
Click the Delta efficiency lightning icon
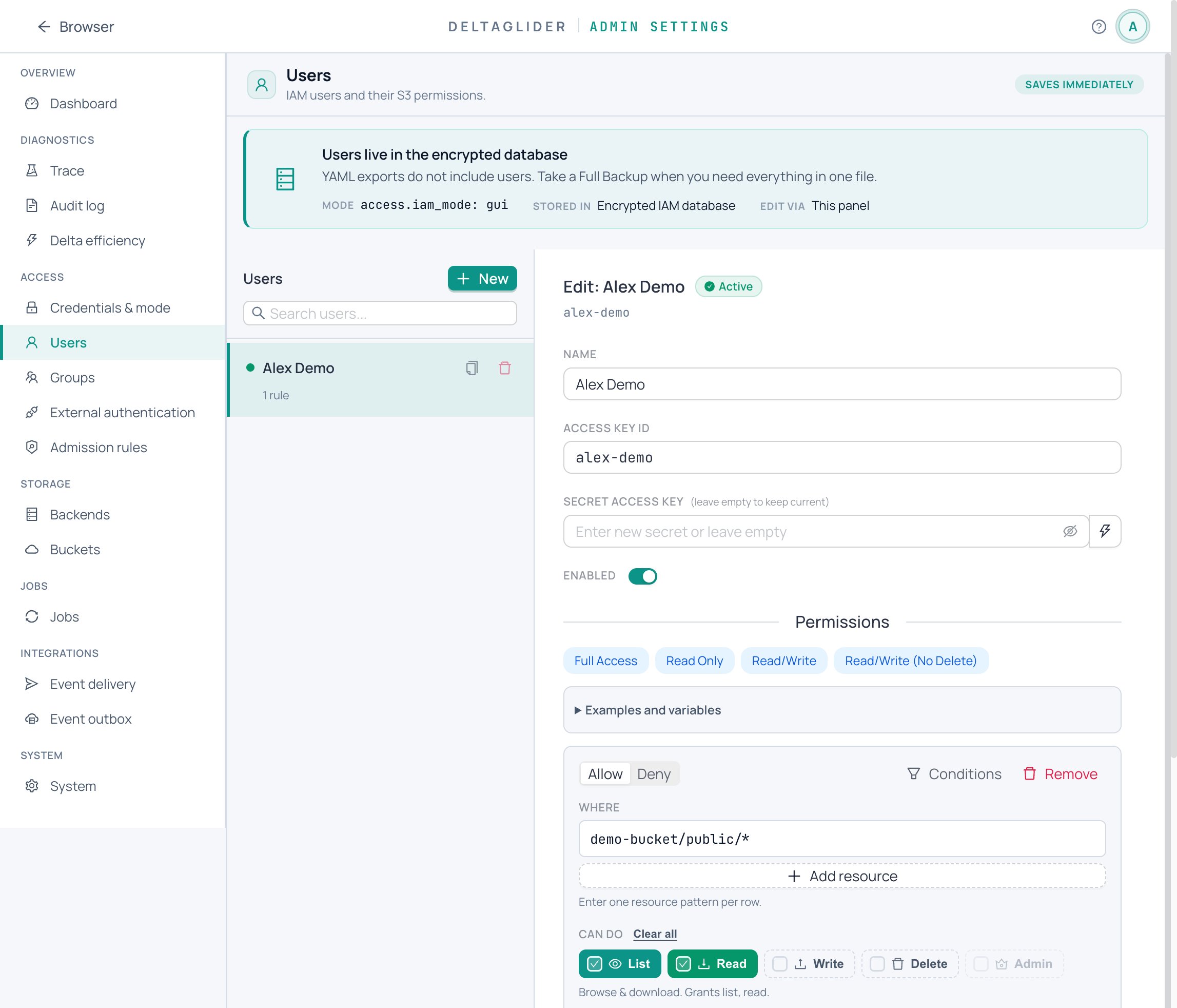(32, 240)
